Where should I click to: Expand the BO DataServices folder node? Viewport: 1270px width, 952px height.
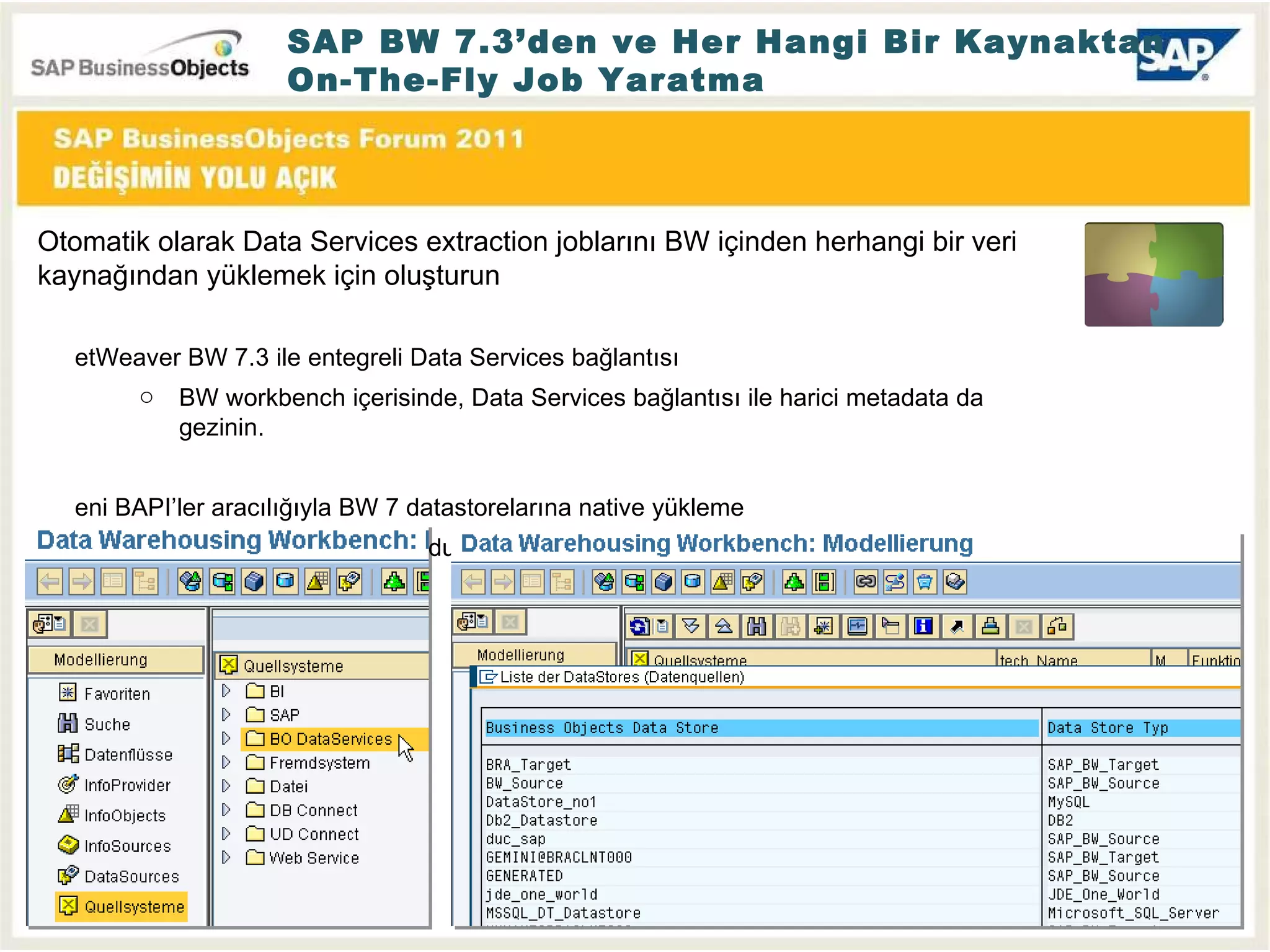pos(226,738)
